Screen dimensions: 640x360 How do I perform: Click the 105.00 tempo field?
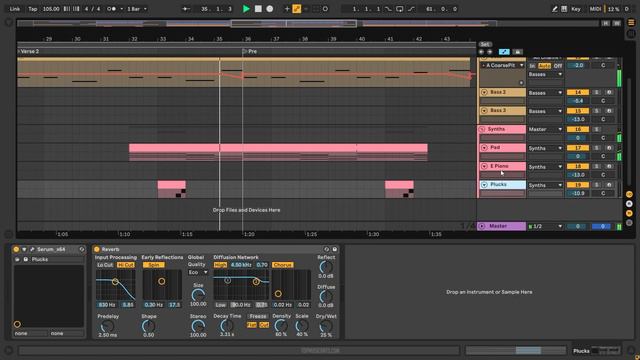[51, 9]
